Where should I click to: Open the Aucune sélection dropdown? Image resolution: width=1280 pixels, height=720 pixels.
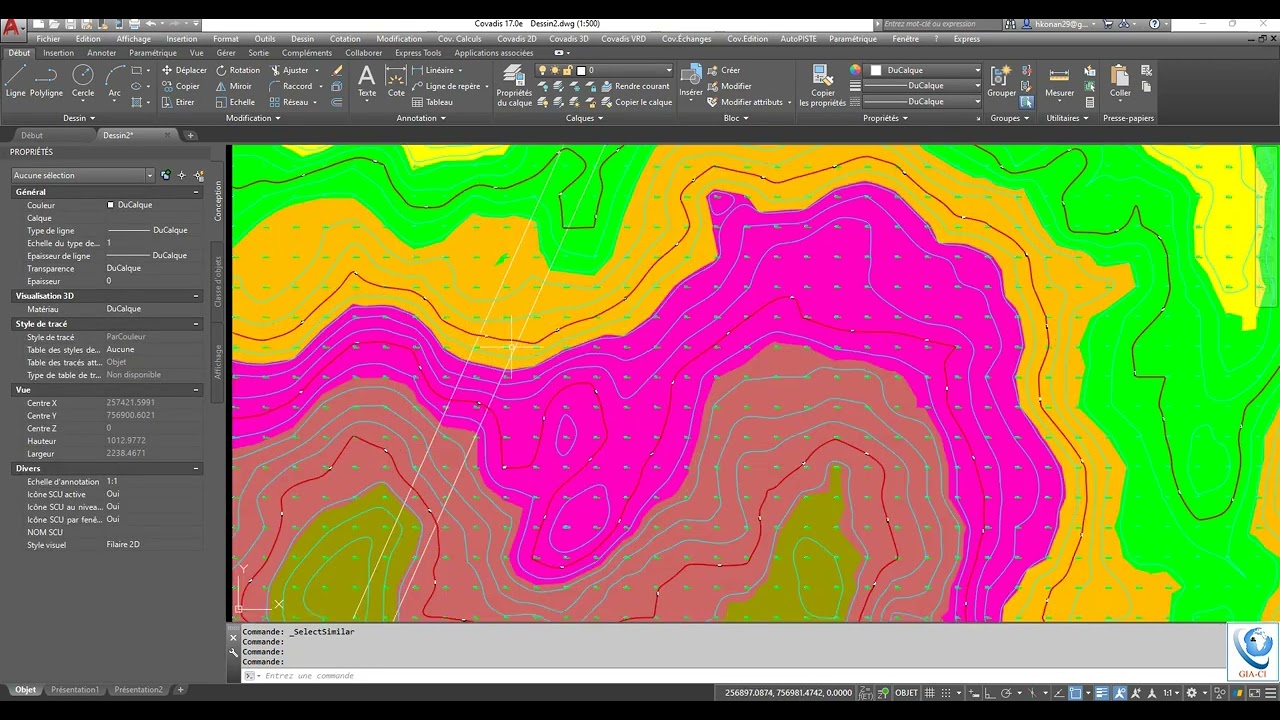coord(83,175)
